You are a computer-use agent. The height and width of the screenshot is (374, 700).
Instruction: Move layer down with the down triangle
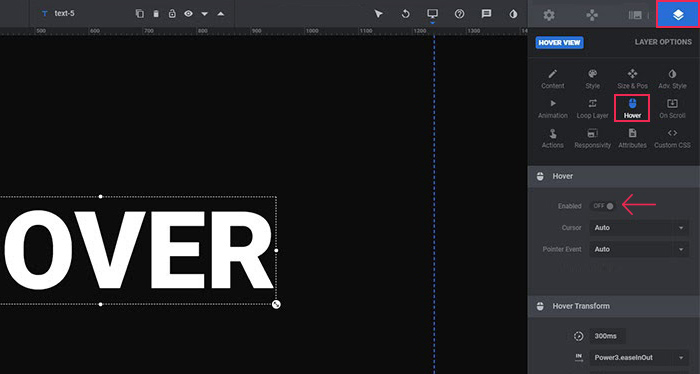coord(204,14)
